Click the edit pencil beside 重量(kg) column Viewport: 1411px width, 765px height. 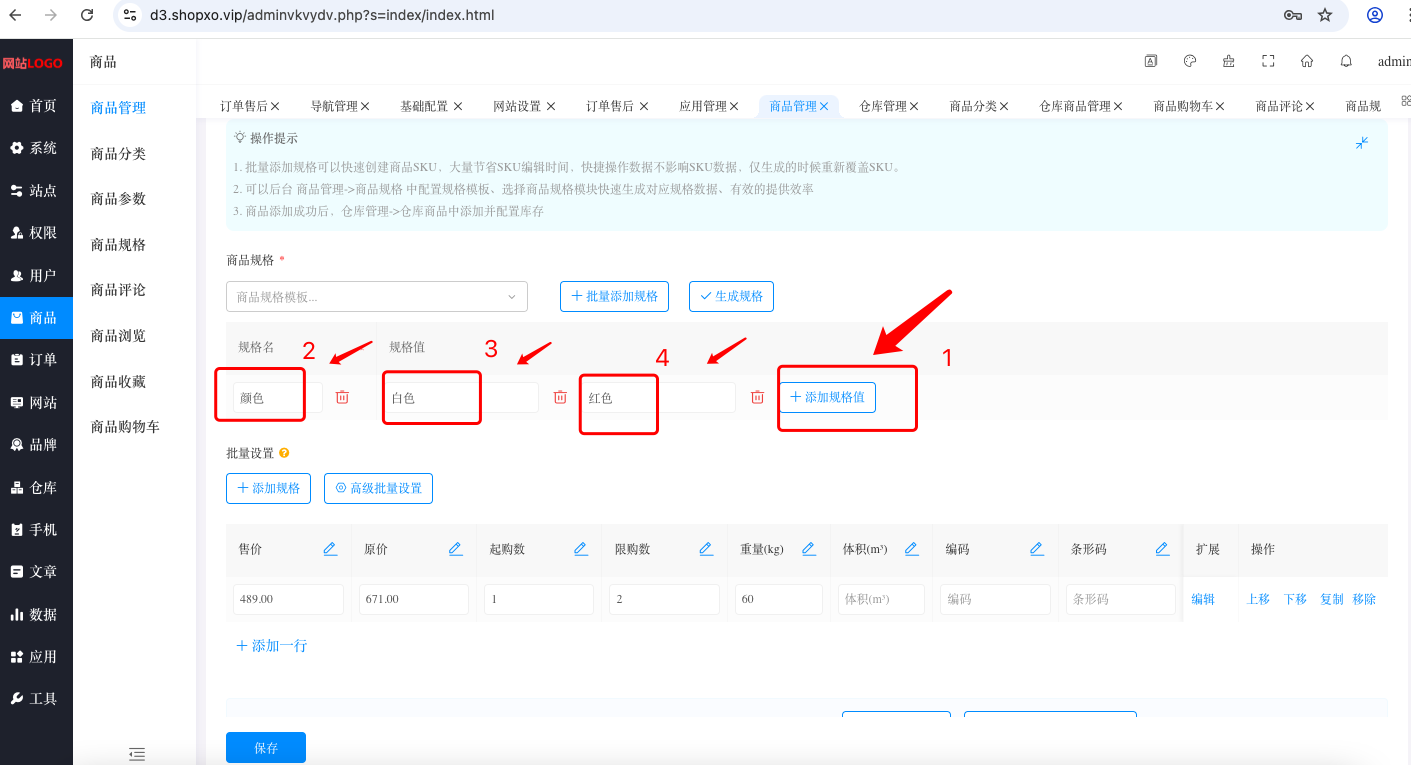click(x=808, y=549)
